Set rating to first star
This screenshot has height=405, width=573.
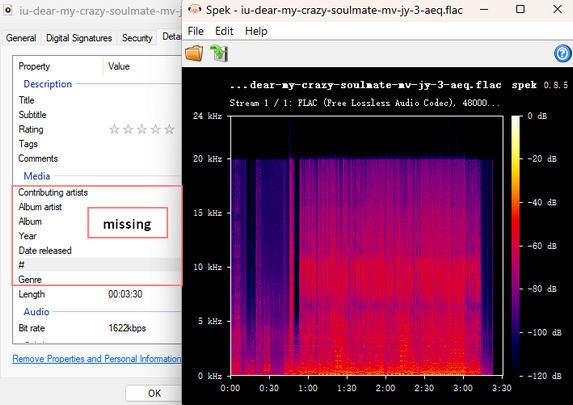114,129
